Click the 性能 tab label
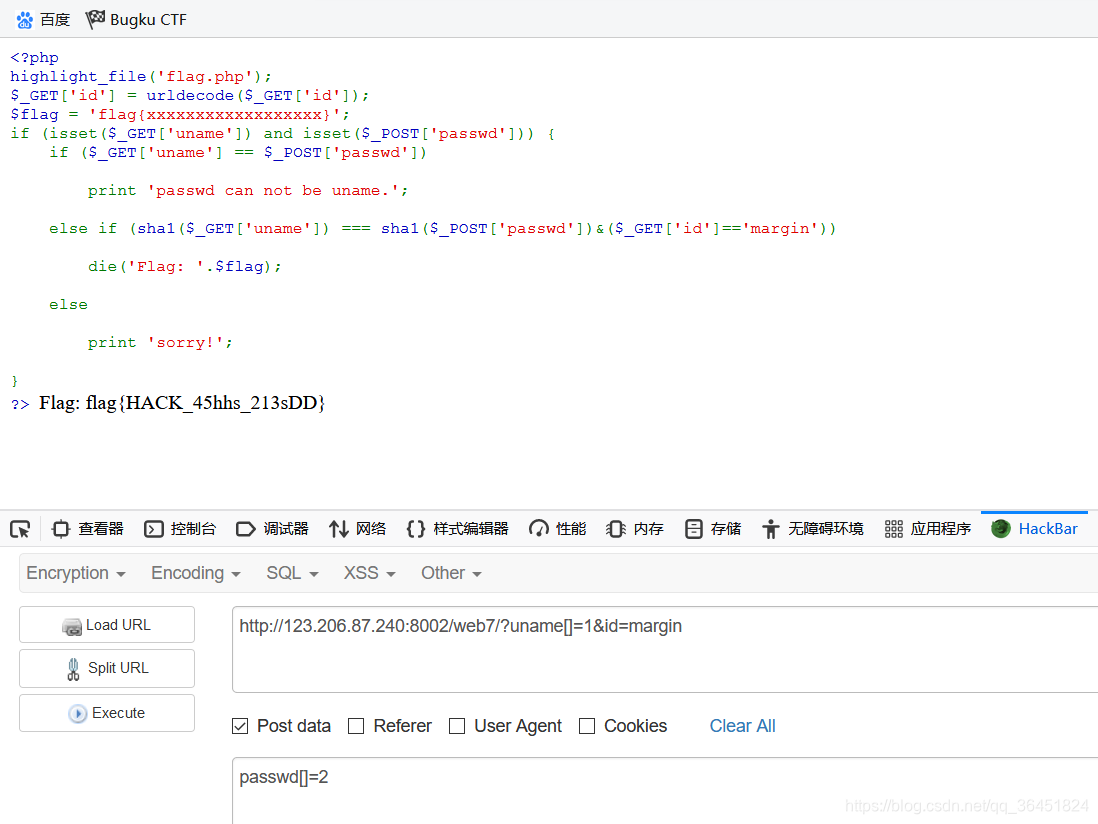1098x824 pixels. coord(571,529)
